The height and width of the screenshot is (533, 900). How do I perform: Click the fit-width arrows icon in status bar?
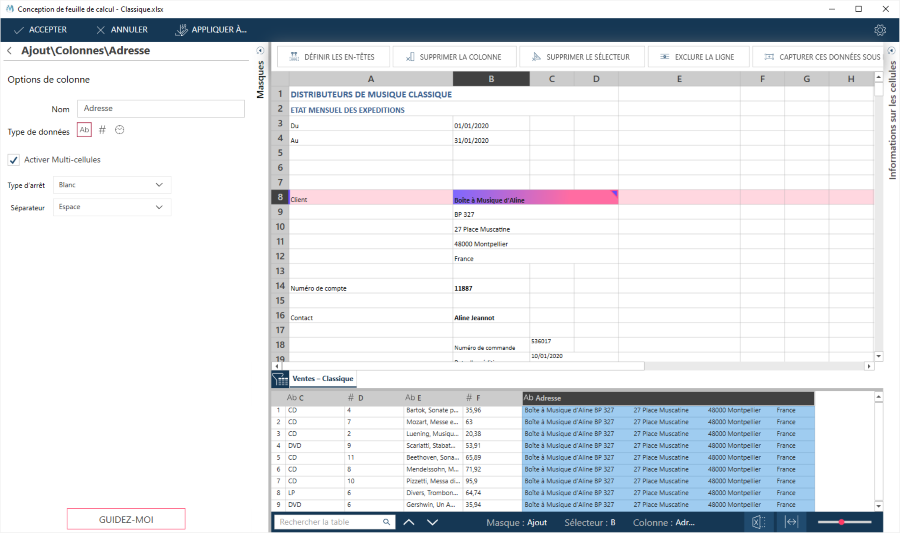(791, 522)
